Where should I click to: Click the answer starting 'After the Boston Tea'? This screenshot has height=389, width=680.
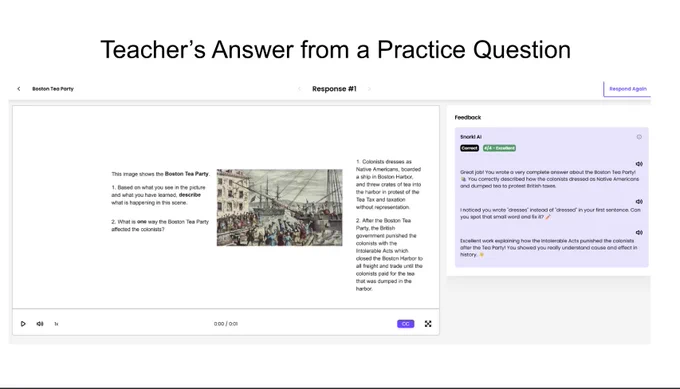(x=389, y=255)
